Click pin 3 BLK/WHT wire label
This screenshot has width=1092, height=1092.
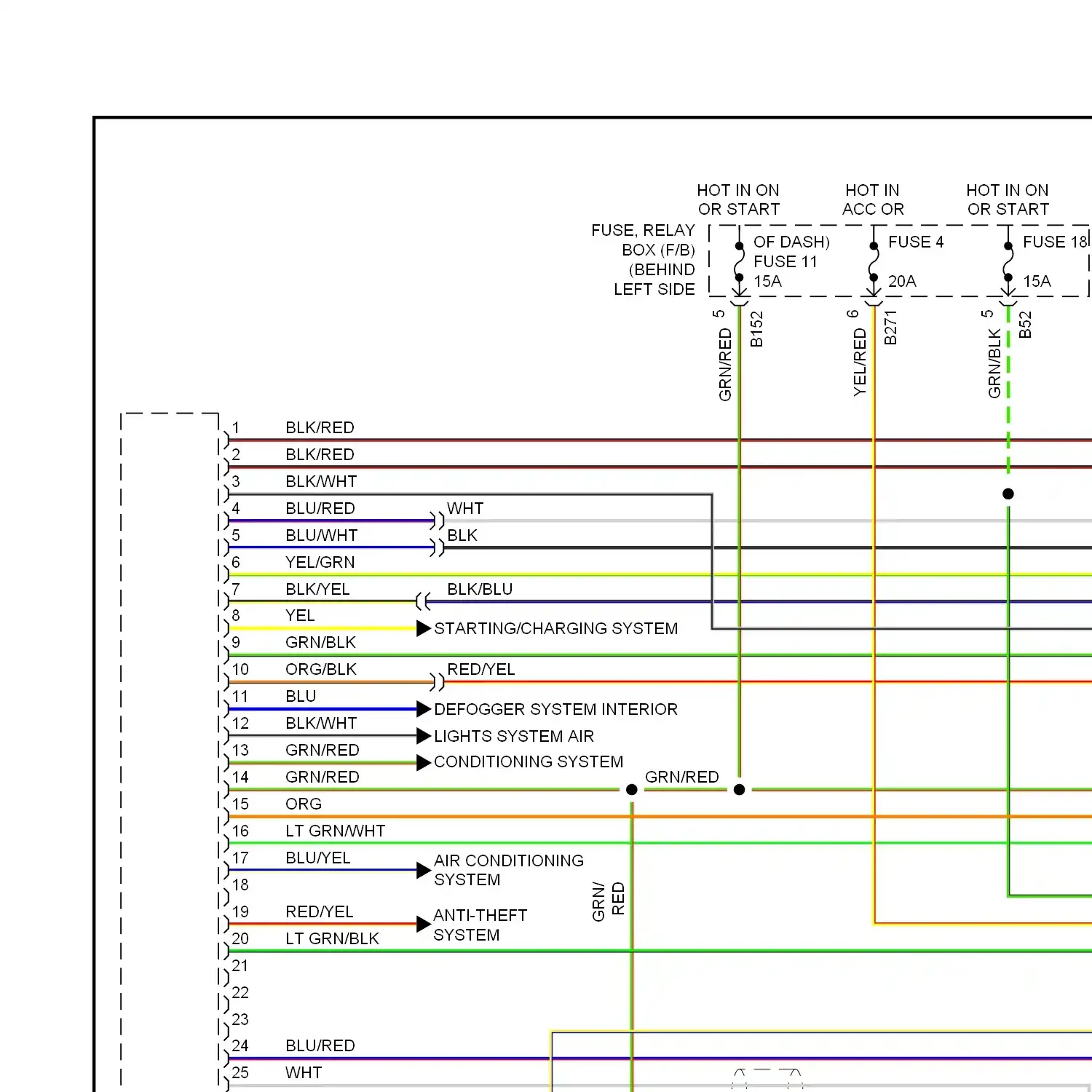321,481
